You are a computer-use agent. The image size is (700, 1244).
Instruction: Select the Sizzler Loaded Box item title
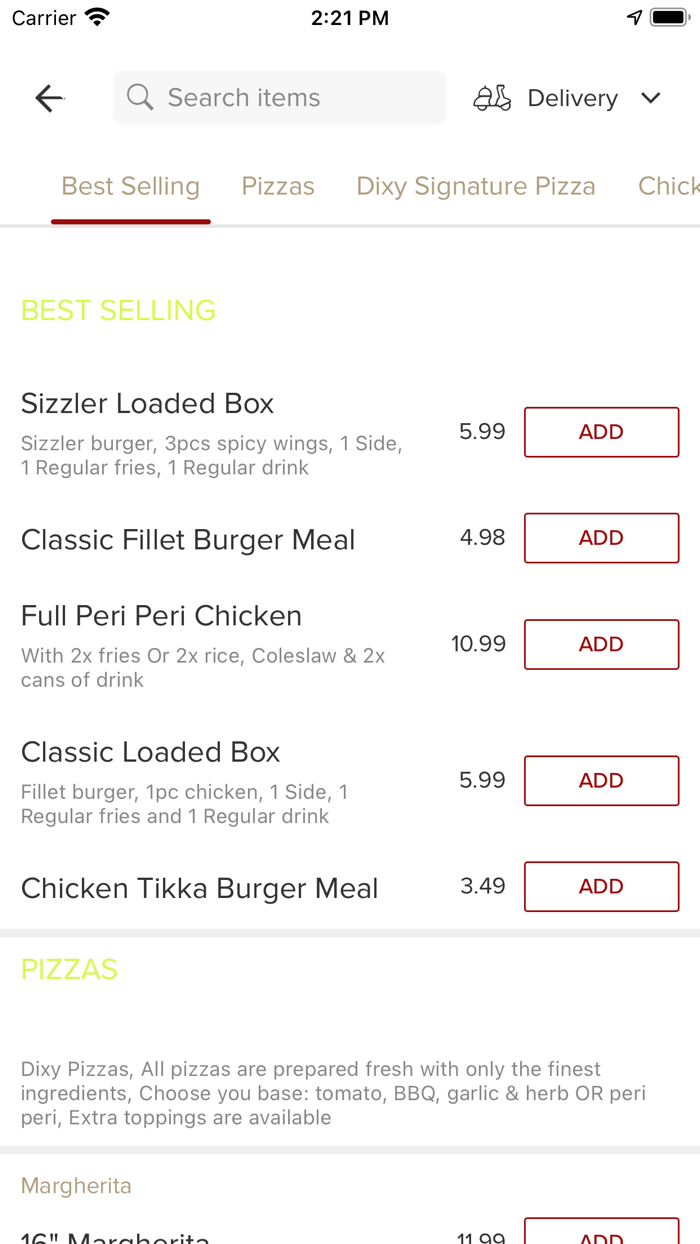(x=147, y=403)
